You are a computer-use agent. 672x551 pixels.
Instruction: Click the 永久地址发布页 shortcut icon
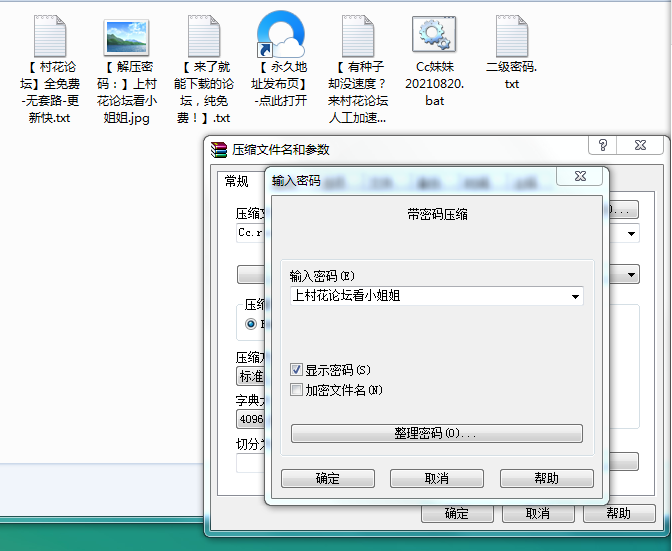[280, 36]
